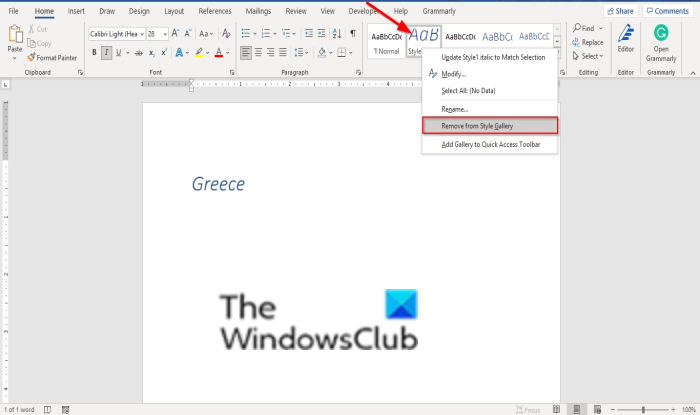Increase the paragraph indent

pyautogui.click(x=321, y=33)
